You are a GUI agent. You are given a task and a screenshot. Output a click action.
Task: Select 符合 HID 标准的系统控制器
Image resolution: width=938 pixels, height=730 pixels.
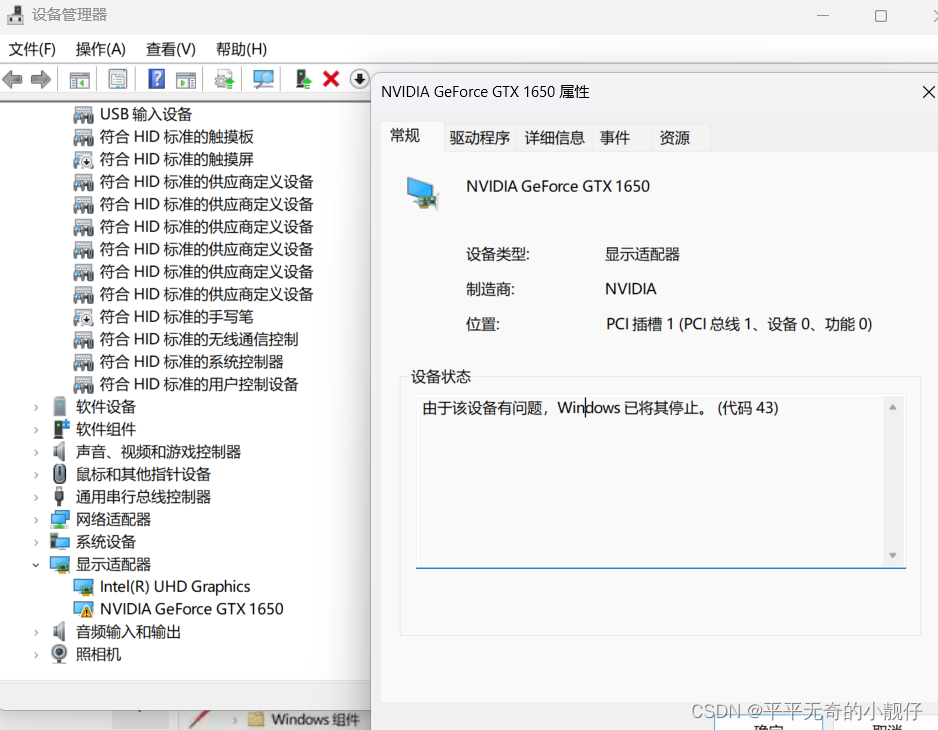(x=191, y=362)
